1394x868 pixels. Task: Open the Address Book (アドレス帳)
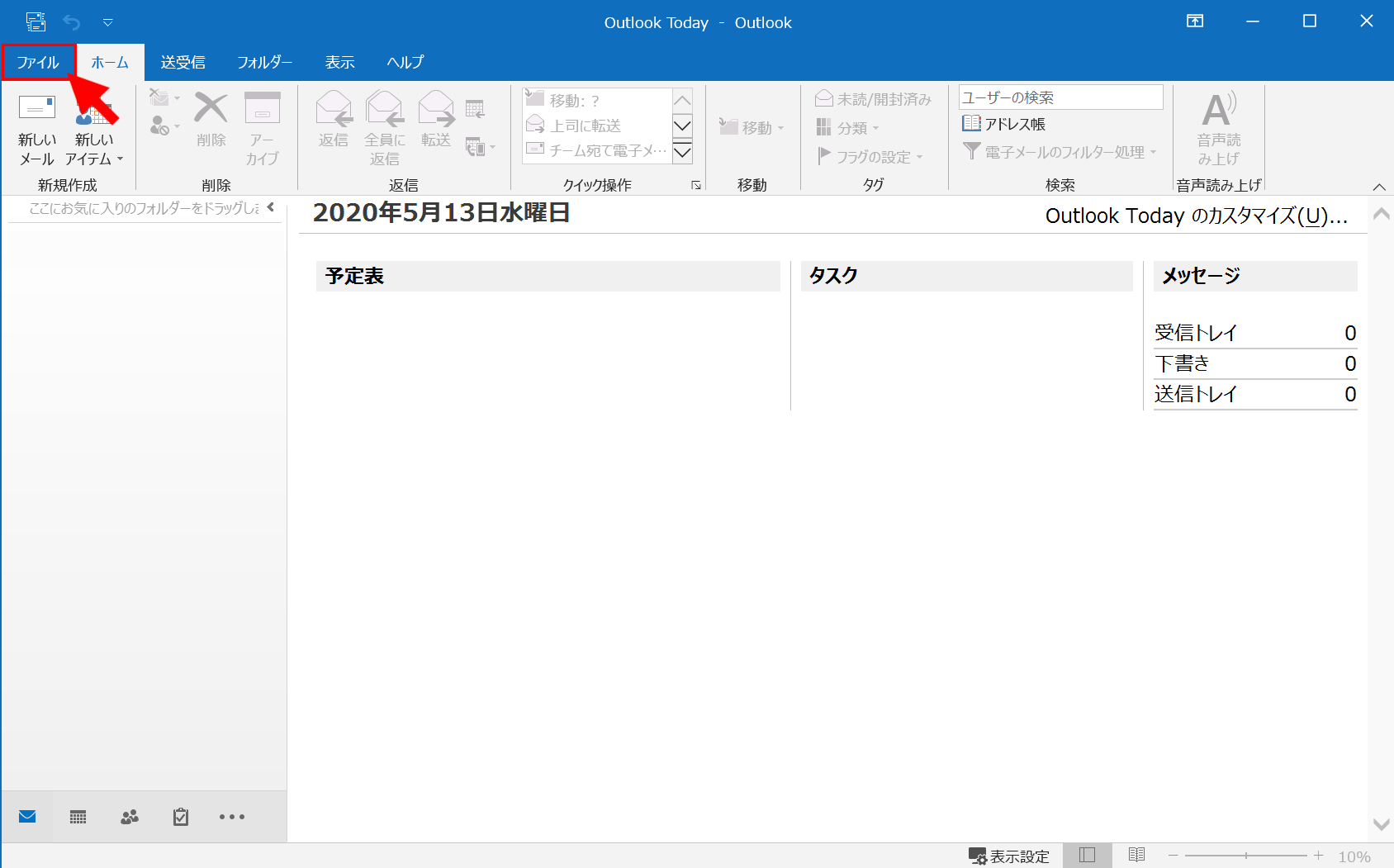click(x=1004, y=124)
